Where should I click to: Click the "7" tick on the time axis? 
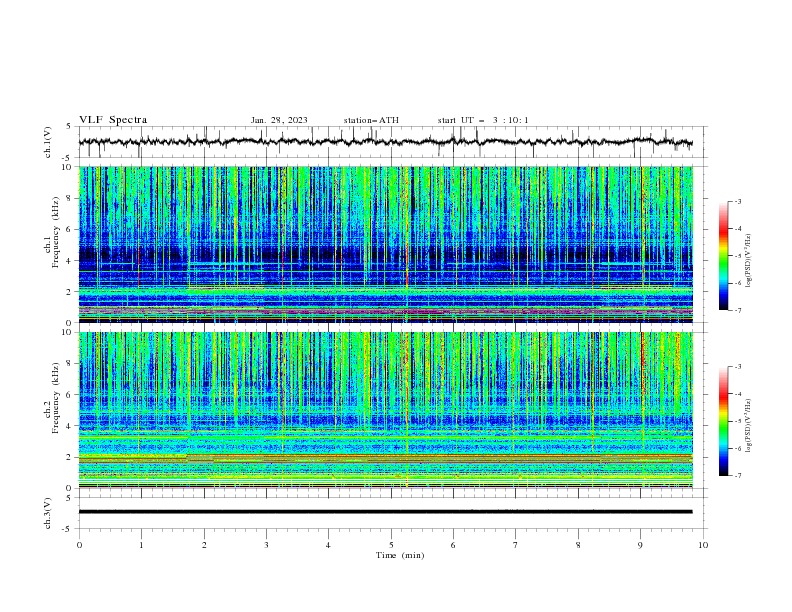point(515,545)
